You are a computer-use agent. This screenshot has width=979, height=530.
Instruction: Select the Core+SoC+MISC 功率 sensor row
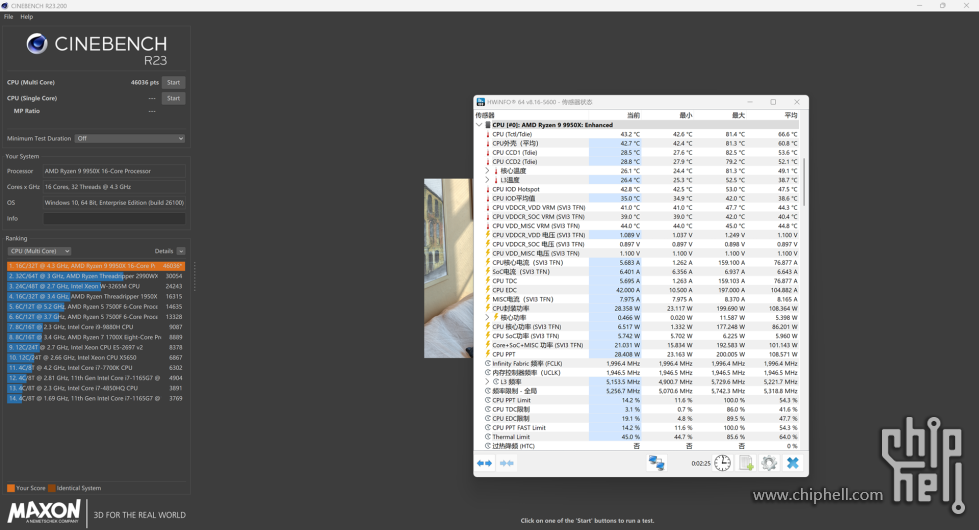coord(637,345)
